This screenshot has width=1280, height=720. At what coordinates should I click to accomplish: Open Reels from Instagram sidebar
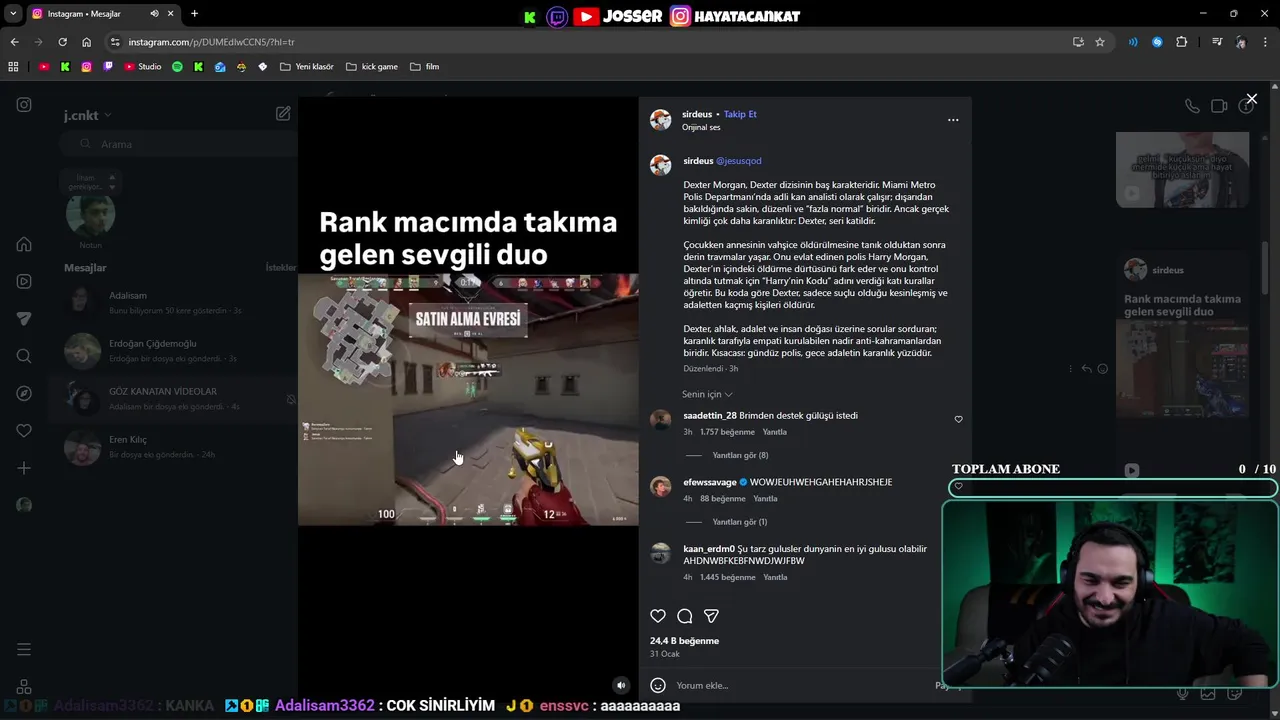point(24,281)
